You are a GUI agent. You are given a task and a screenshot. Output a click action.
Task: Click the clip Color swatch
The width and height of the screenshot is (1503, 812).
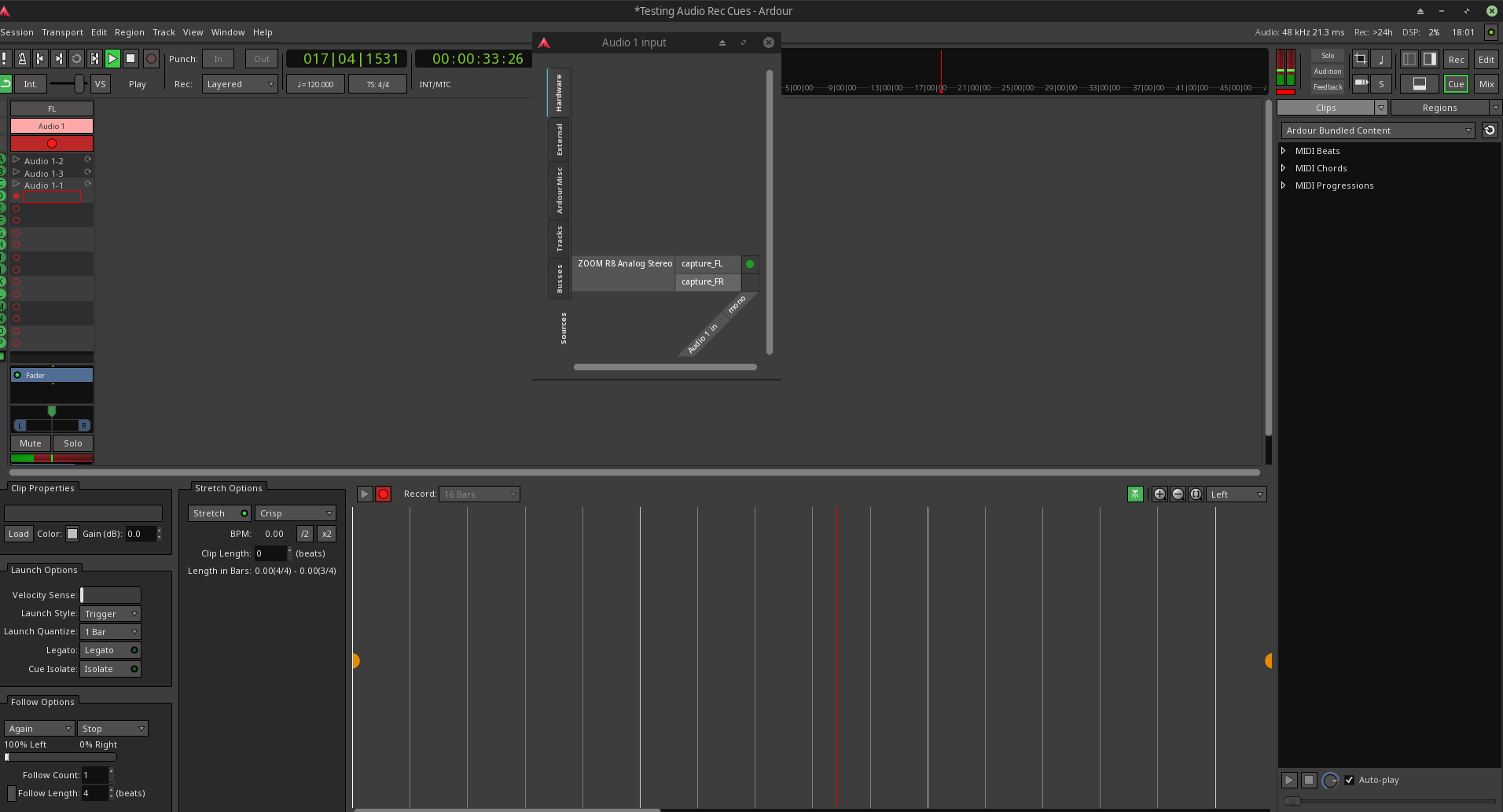click(72, 534)
